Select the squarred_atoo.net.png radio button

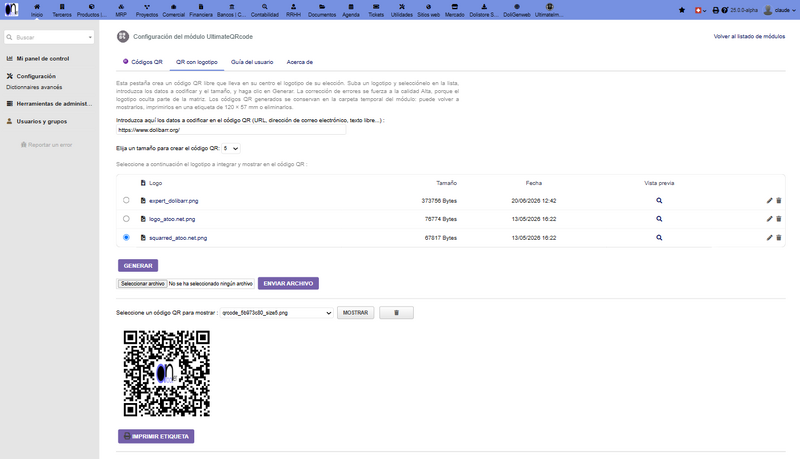126,237
